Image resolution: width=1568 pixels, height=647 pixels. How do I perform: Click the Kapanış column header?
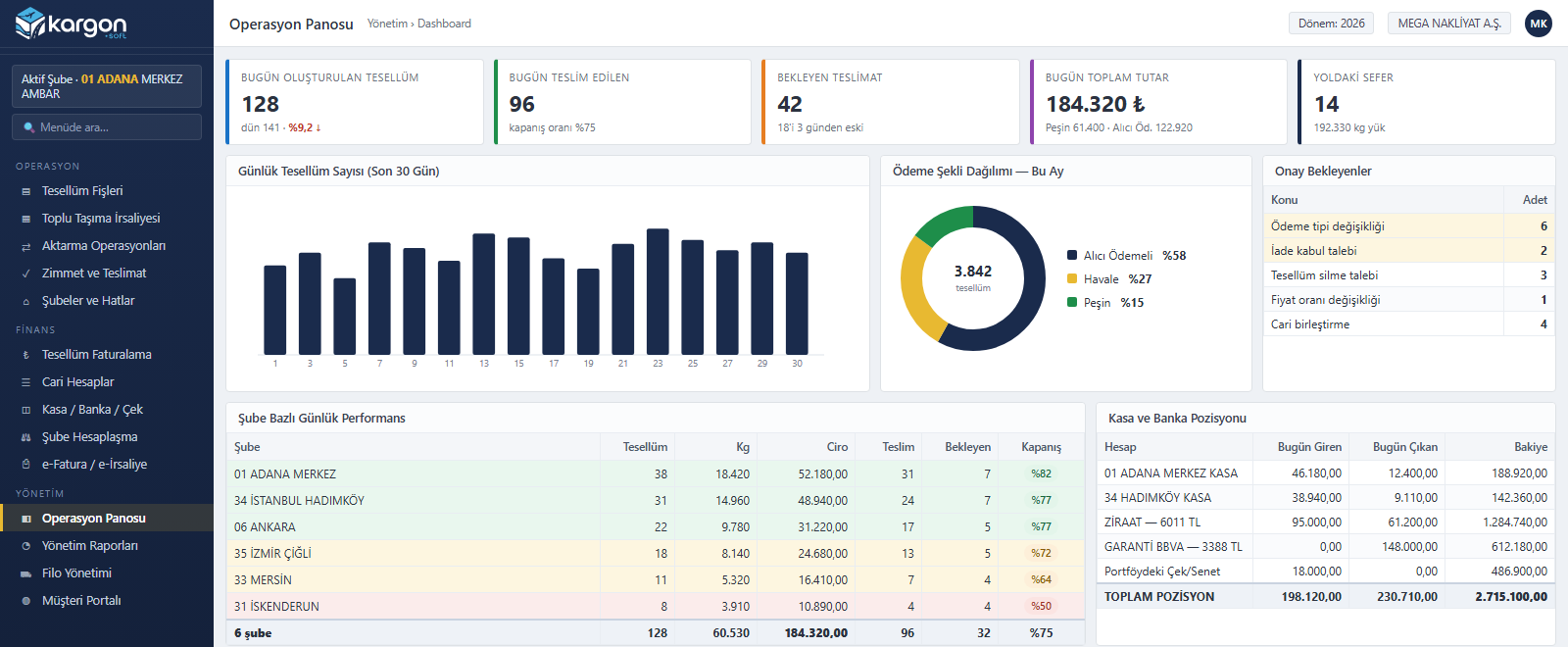1041,447
